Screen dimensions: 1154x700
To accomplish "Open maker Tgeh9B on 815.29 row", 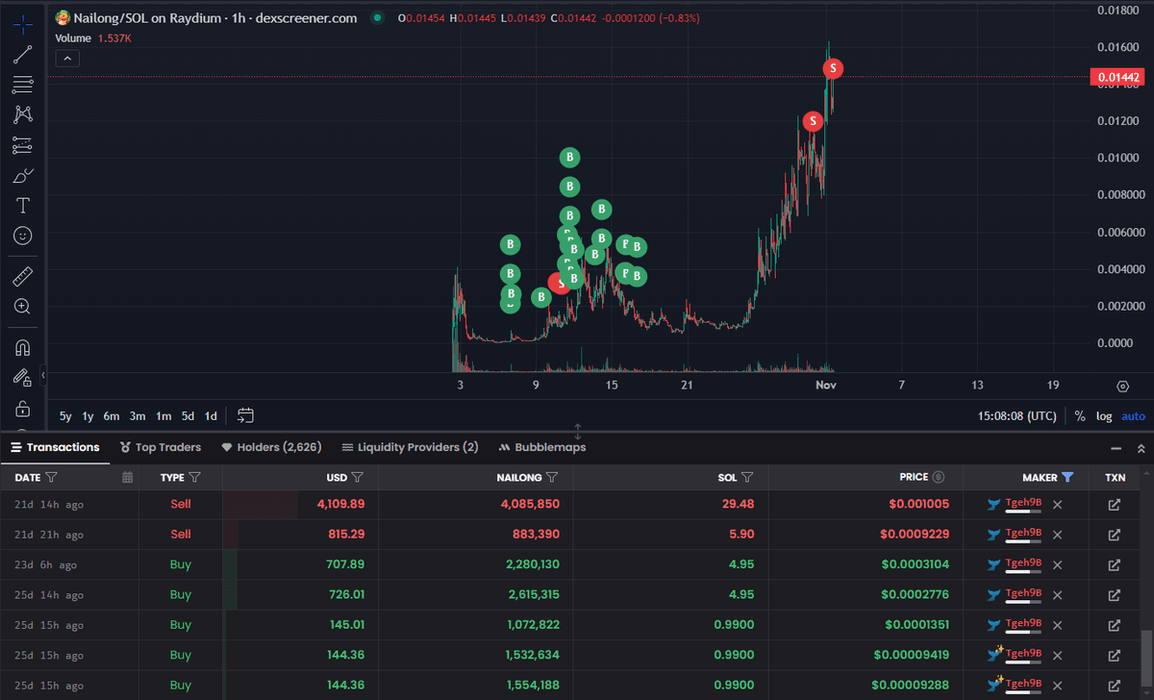I will point(1023,533).
